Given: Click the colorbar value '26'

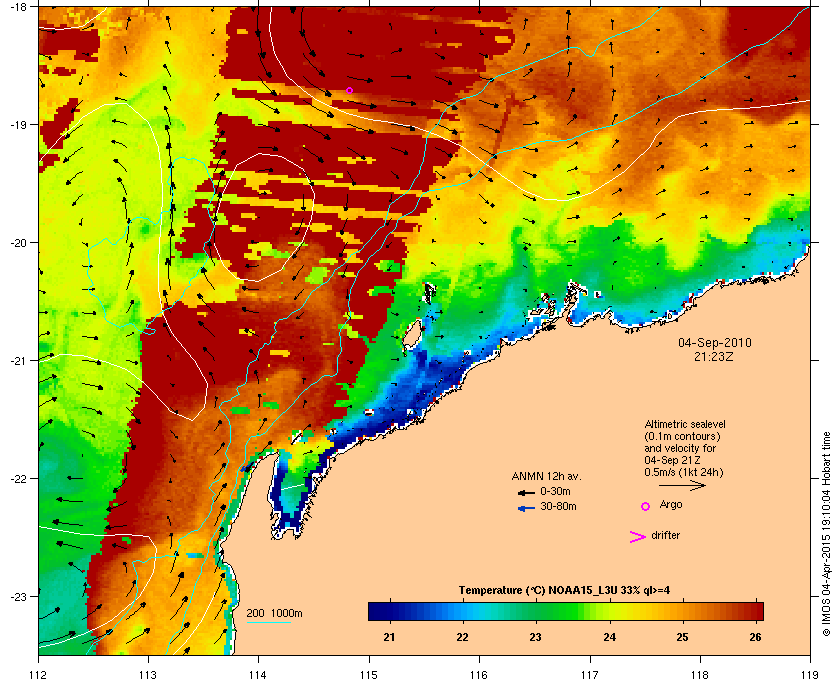Looking at the screenshot, I should (x=755, y=637).
